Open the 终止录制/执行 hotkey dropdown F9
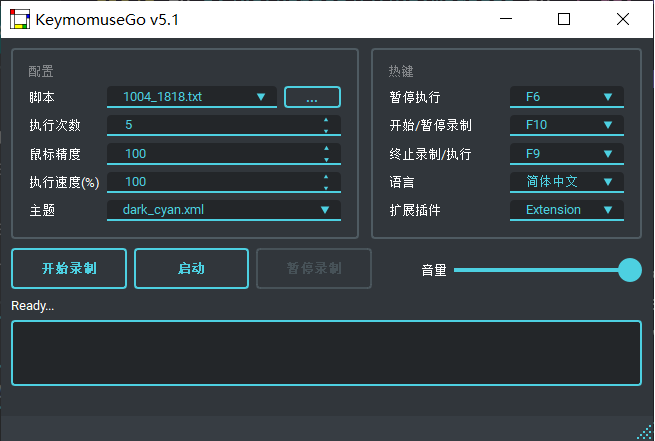 566,154
